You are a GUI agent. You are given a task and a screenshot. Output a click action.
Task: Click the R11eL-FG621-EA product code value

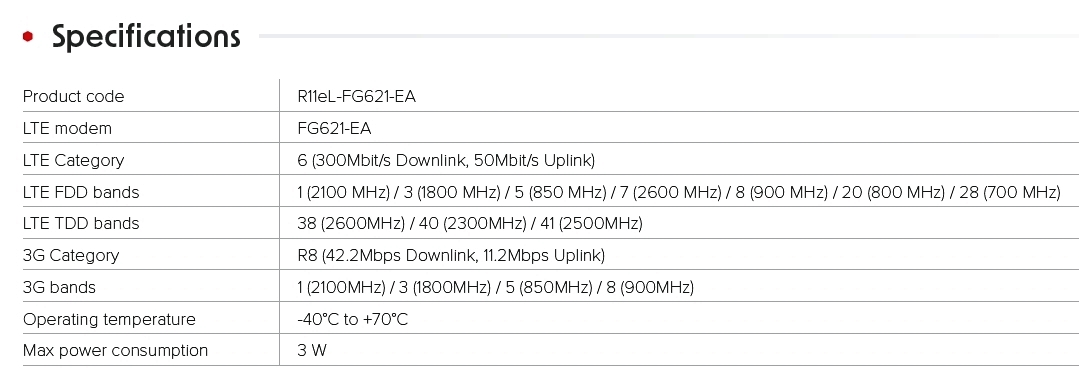[x=356, y=96]
